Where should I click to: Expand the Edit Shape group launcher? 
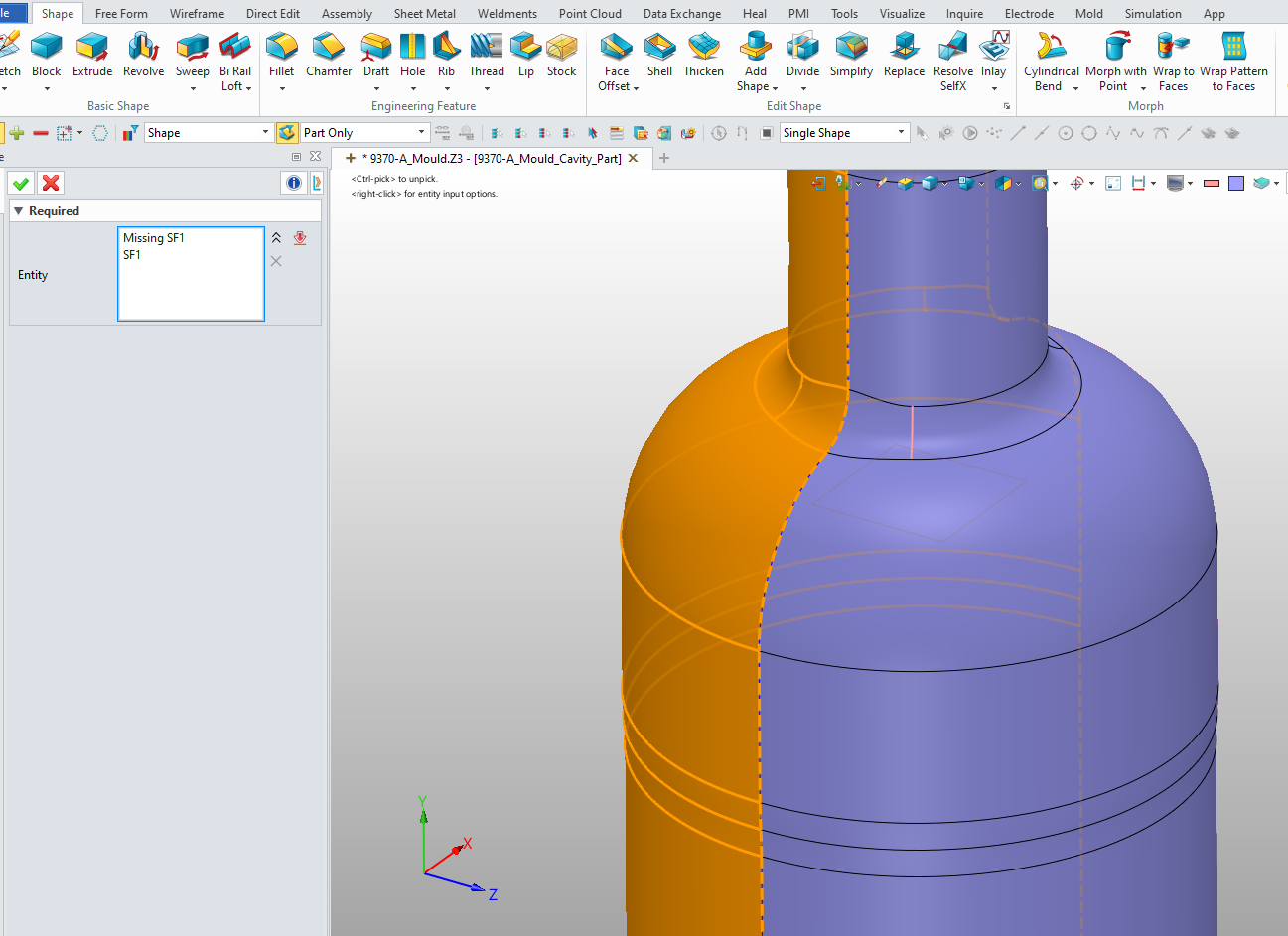1007,106
